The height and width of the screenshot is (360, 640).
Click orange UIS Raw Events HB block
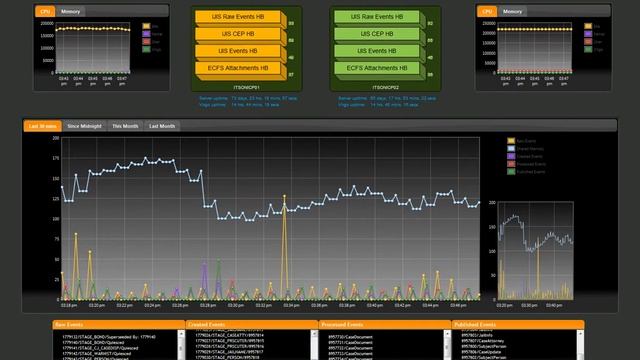(238, 17)
